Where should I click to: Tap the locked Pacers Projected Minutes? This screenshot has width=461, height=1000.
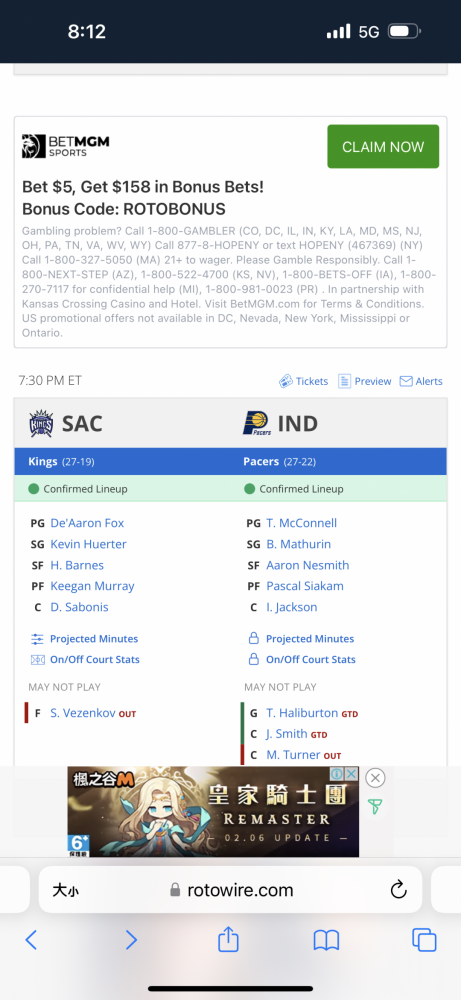(x=300, y=638)
